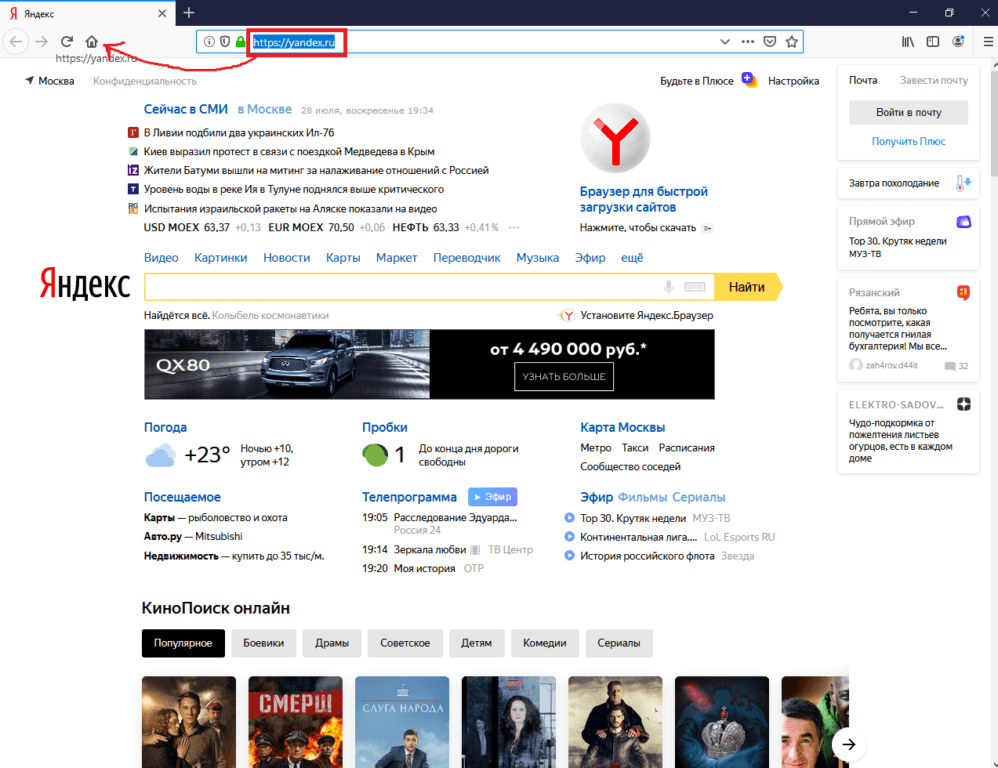998x768 pixels.
Task: Open Firefox account icon
Action: tap(958, 42)
